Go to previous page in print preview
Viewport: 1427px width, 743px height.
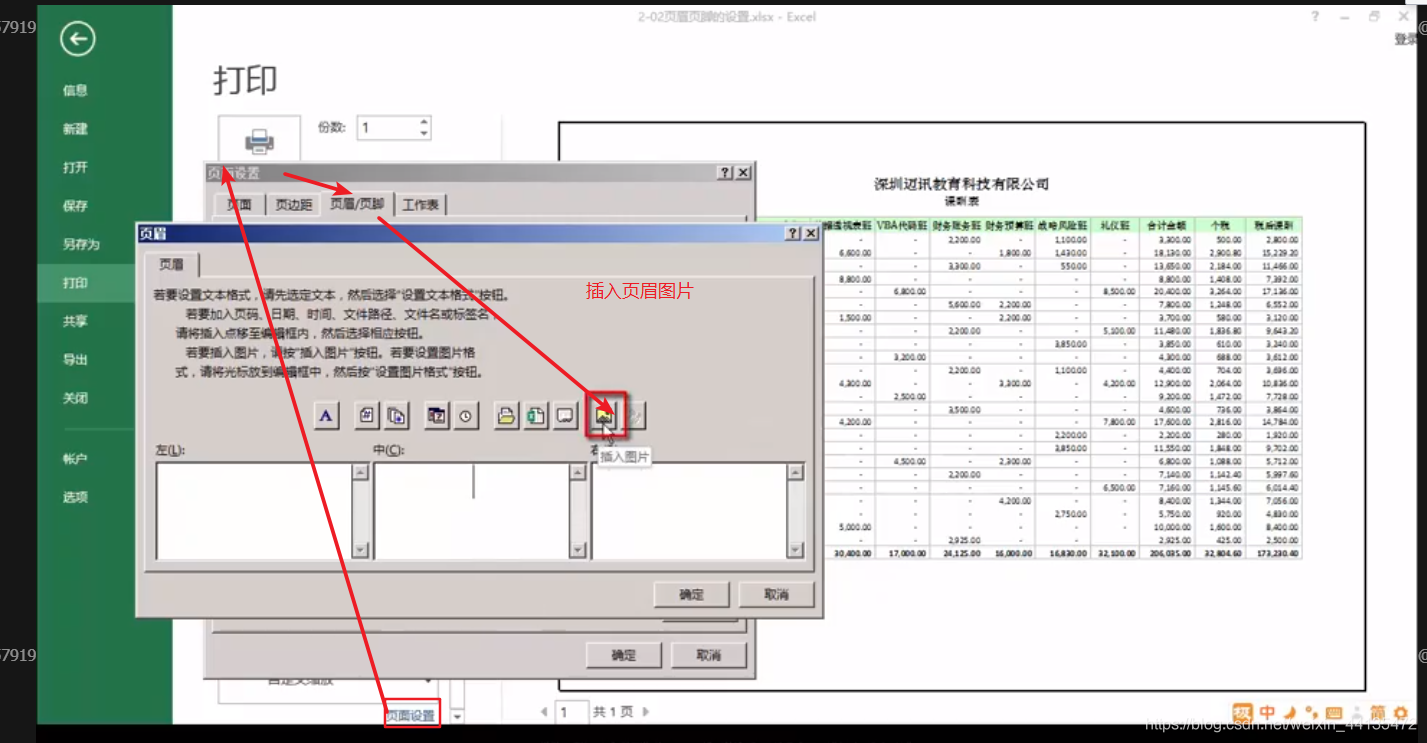coord(544,712)
